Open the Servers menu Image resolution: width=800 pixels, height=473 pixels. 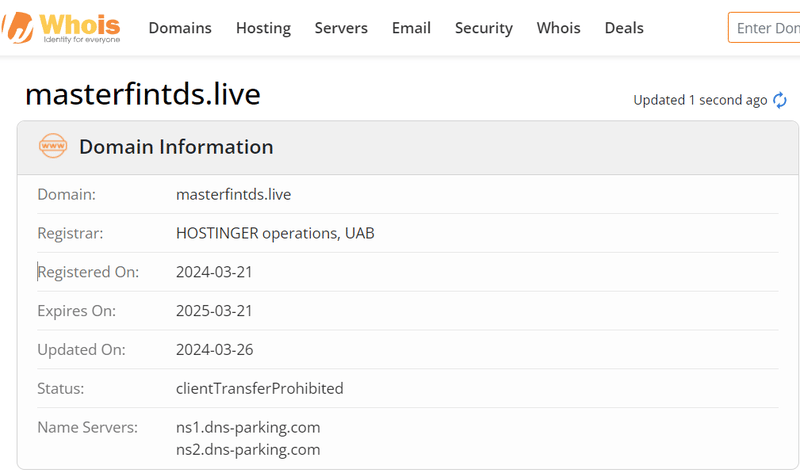point(341,28)
